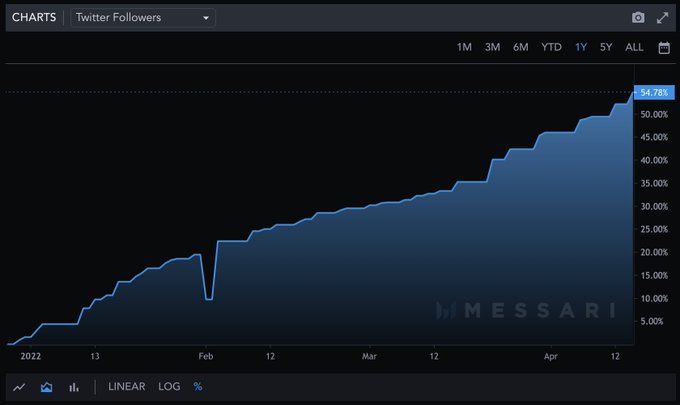Select the 1M time range
The image size is (680, 405).
464,47
